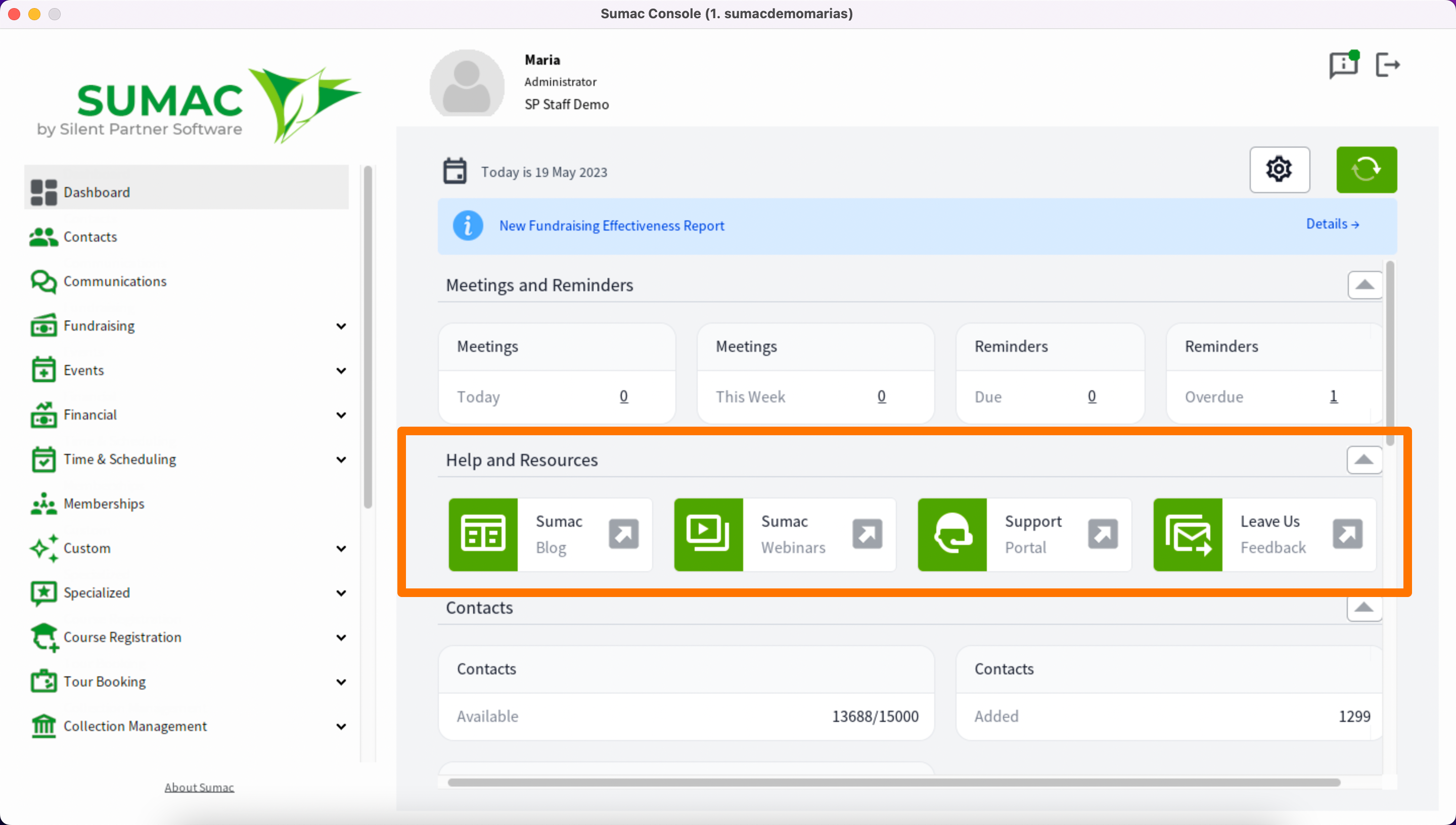This screenshot has height=825, width=1456.
Task: Click the Custom sparkle icon
Action: (43, 548)
